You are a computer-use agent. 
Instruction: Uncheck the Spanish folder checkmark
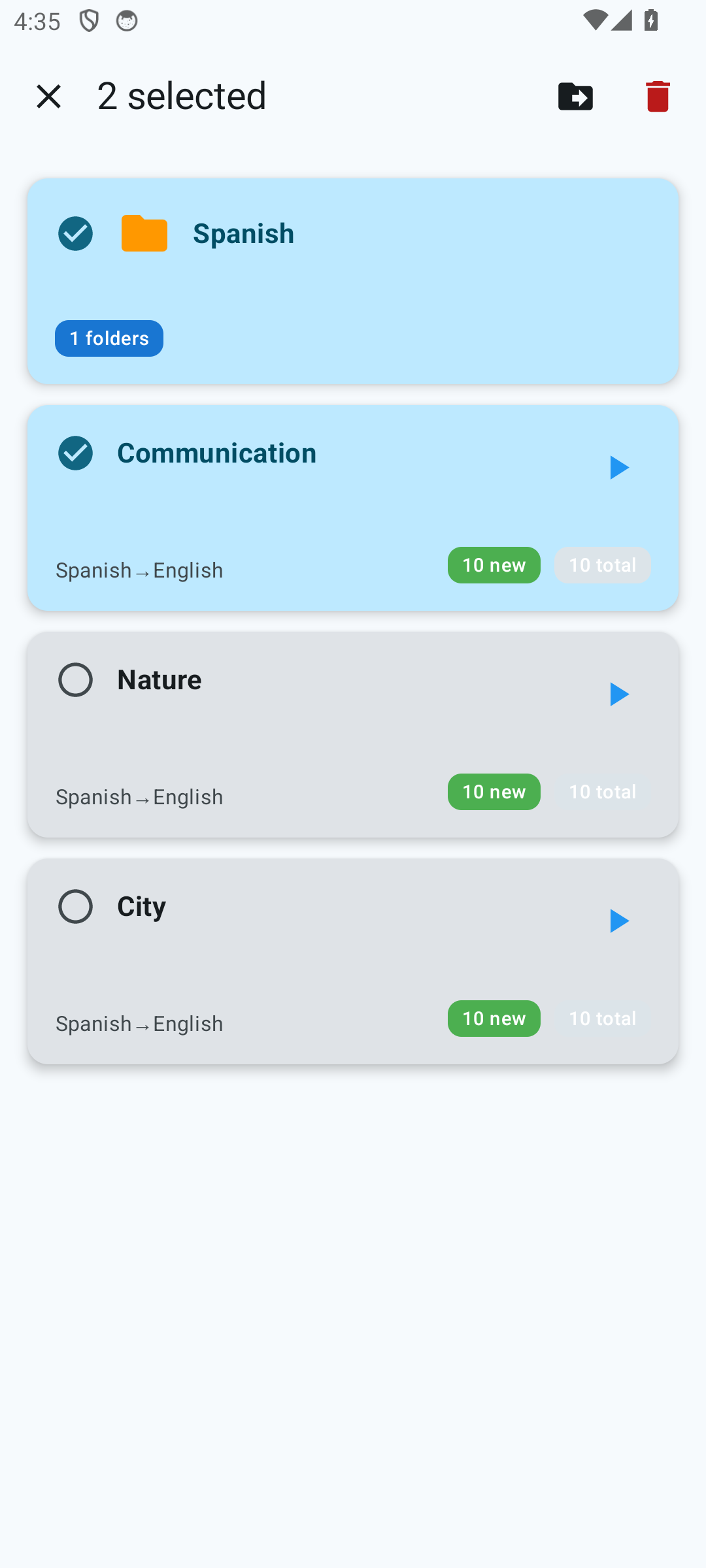click(x=76, y=233)
